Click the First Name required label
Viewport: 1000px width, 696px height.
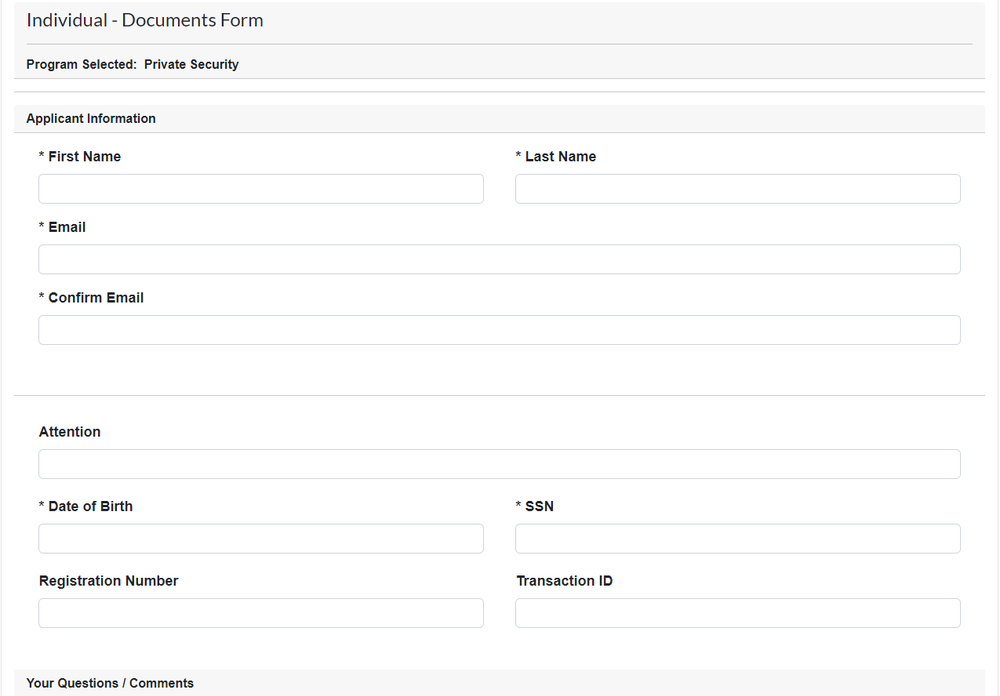click(x=79, y=156)
